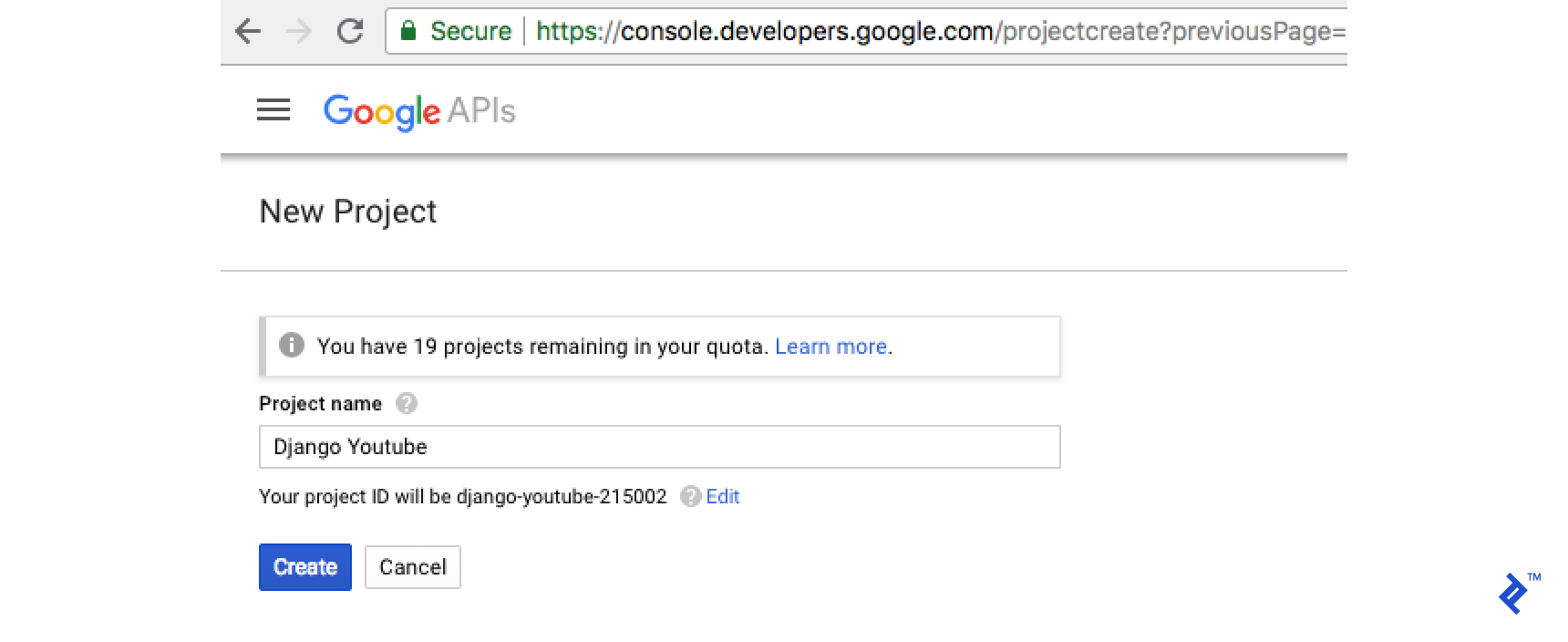Edit the project ID via the Edit link
The width and height of the screenshot is (1568, 642).
coord(722,496)
